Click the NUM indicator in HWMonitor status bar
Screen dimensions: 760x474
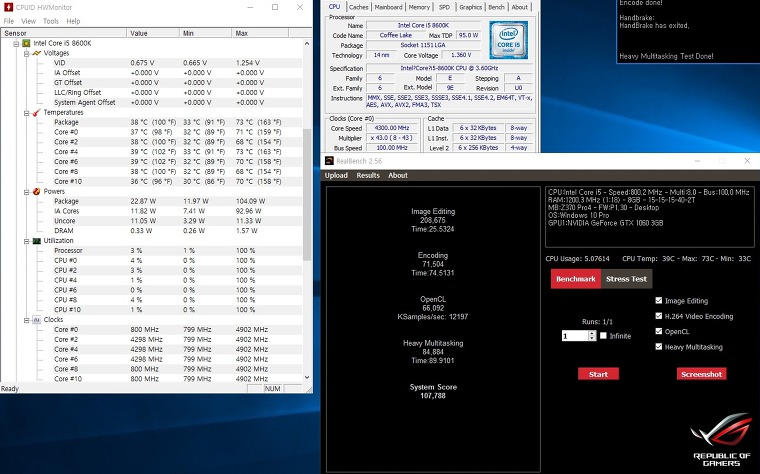(x=272, y=389)
